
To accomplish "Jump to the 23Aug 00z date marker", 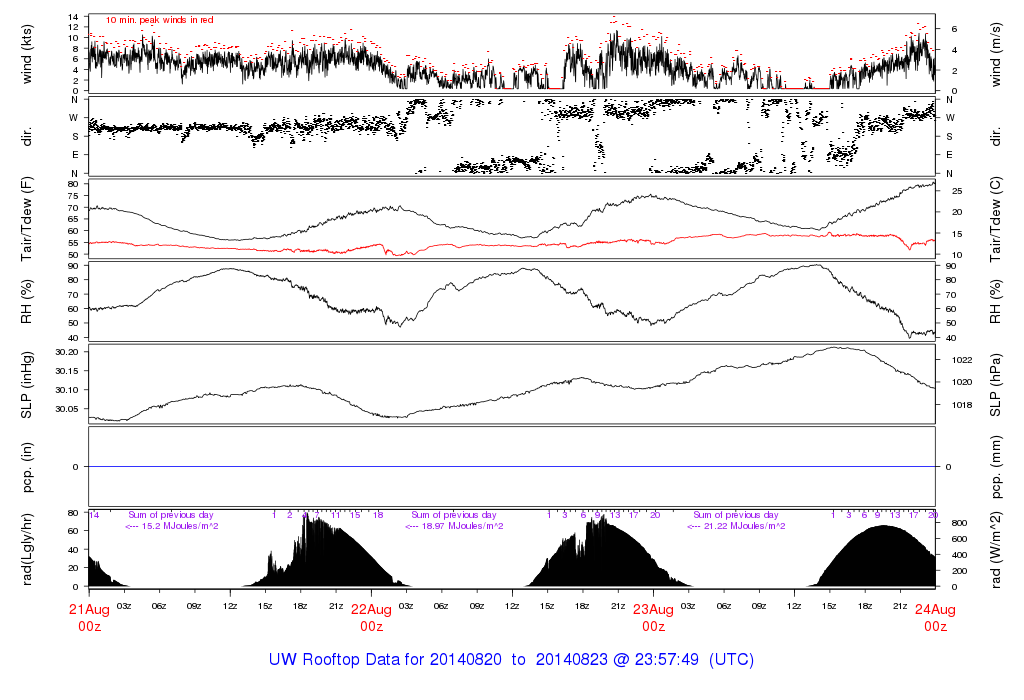I will click(x=653, y=617).
